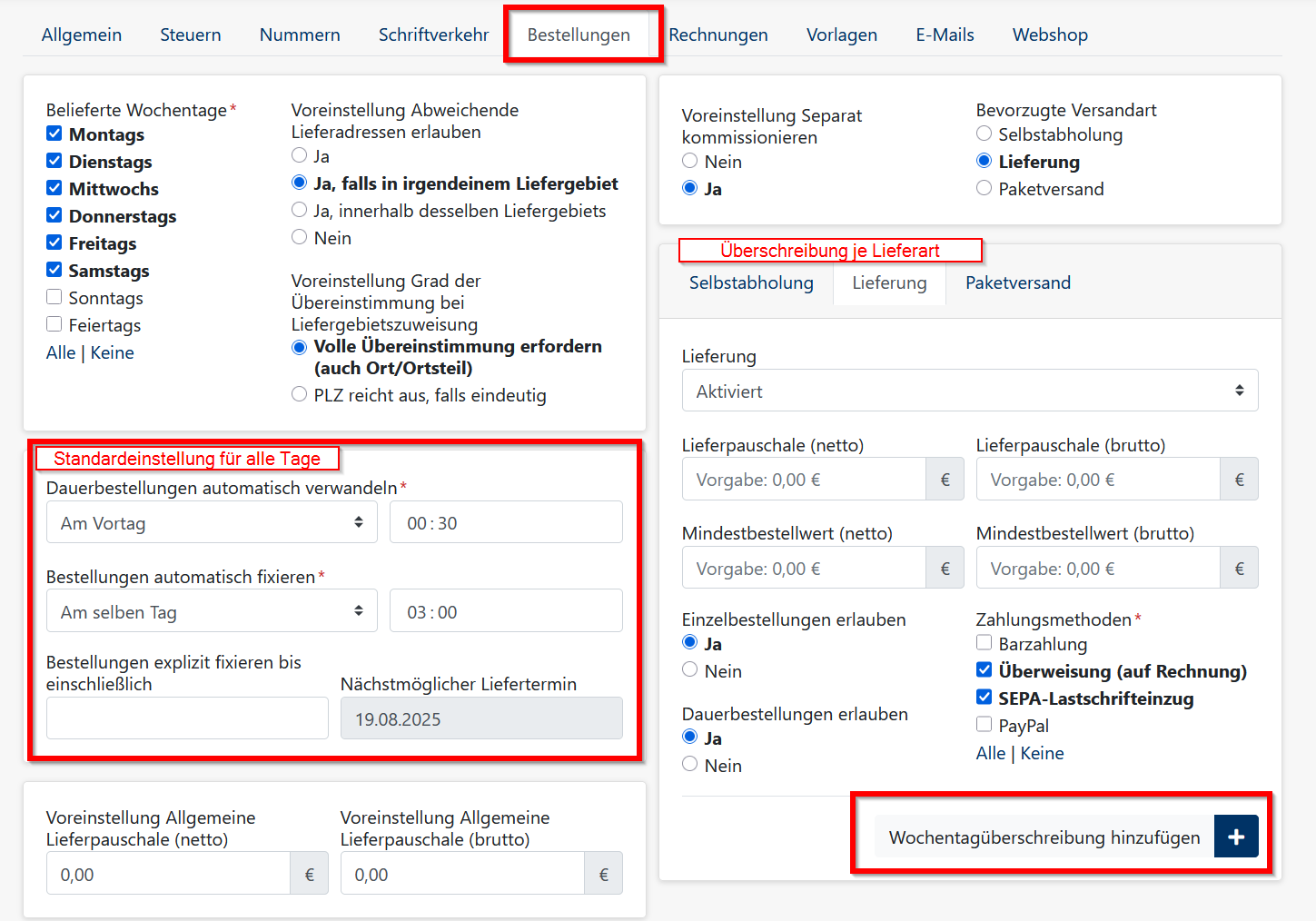Switch to the Steuern tab
The height and width of the screenshot is (921, 1316).
[191, 35]
